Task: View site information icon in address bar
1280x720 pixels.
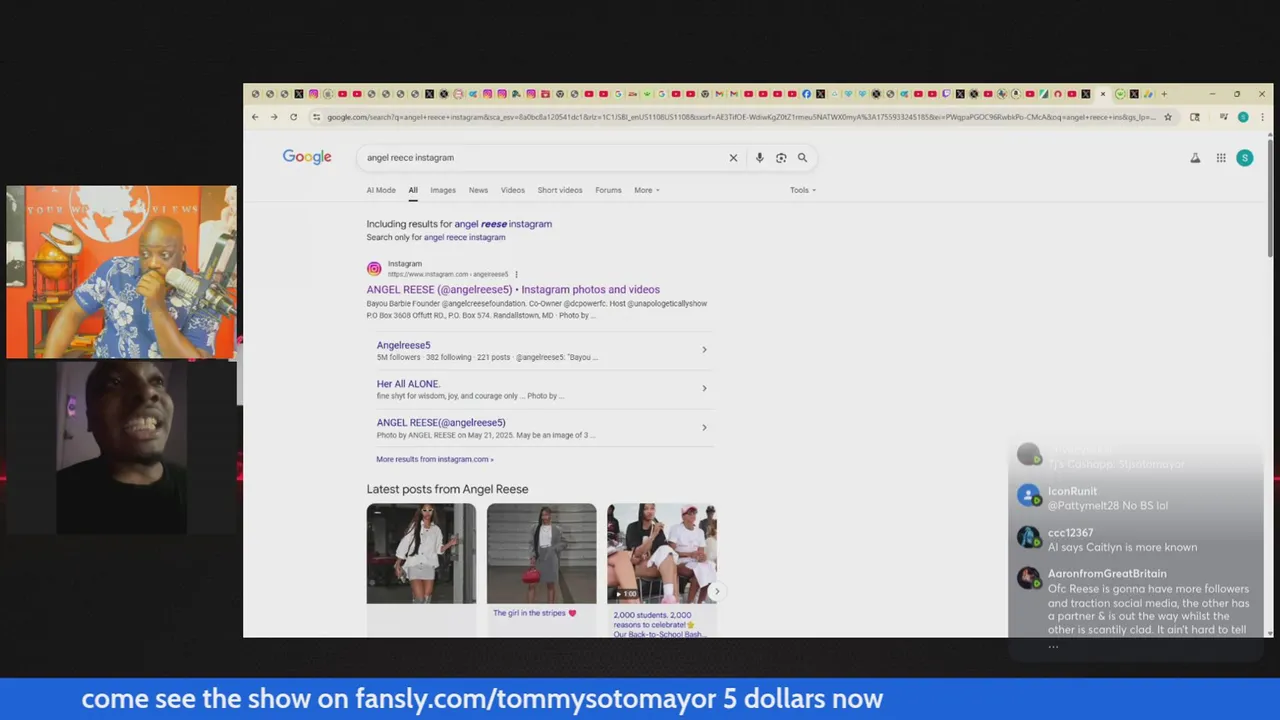Action: click(316, 117)
